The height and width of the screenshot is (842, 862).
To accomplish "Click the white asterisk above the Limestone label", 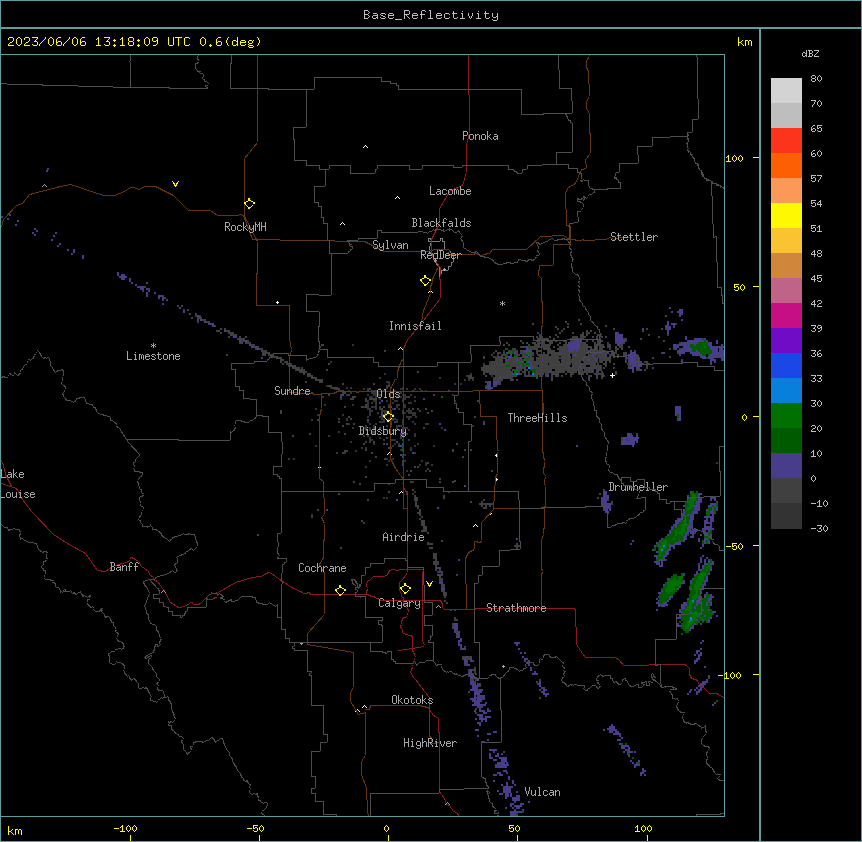I will coord(153,345).
